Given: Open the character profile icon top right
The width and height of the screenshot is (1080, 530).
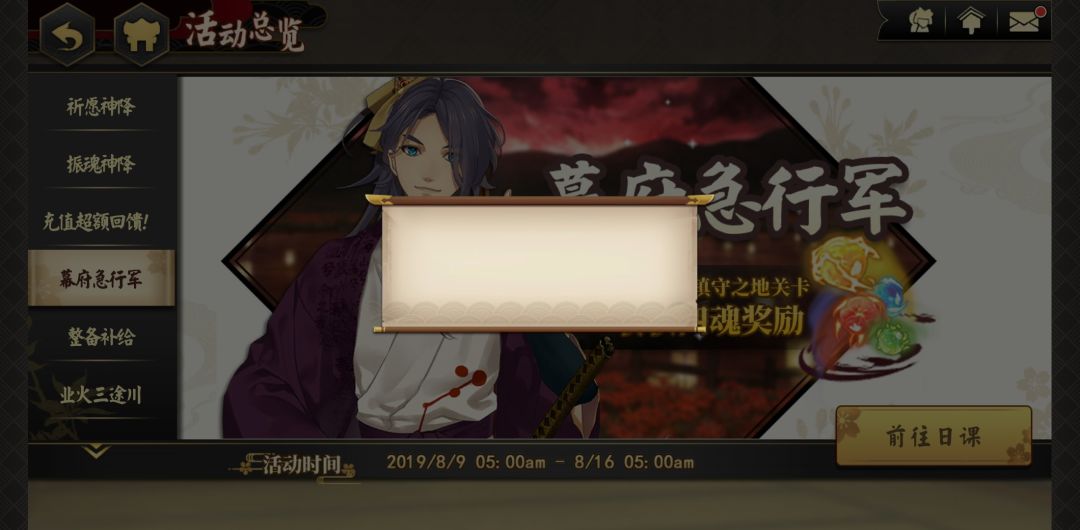Looking at the screenshot, I should [x=920, y=21].
